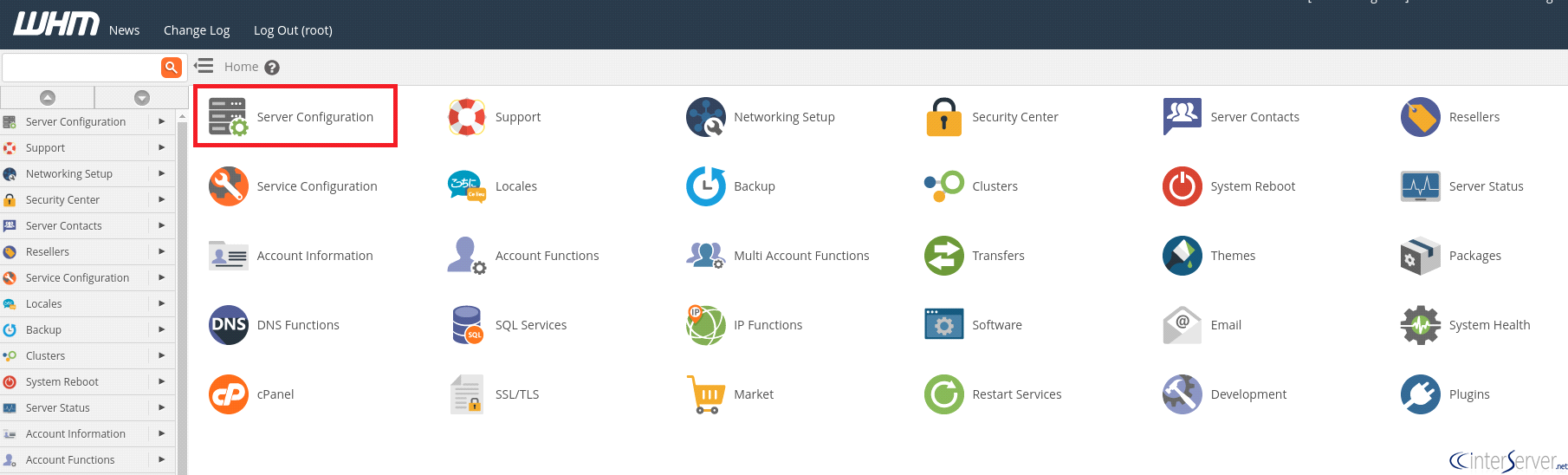Viewport: 1568px width, 475px height.
Task: Click the Transfers text label
Action: pos(998,256)
